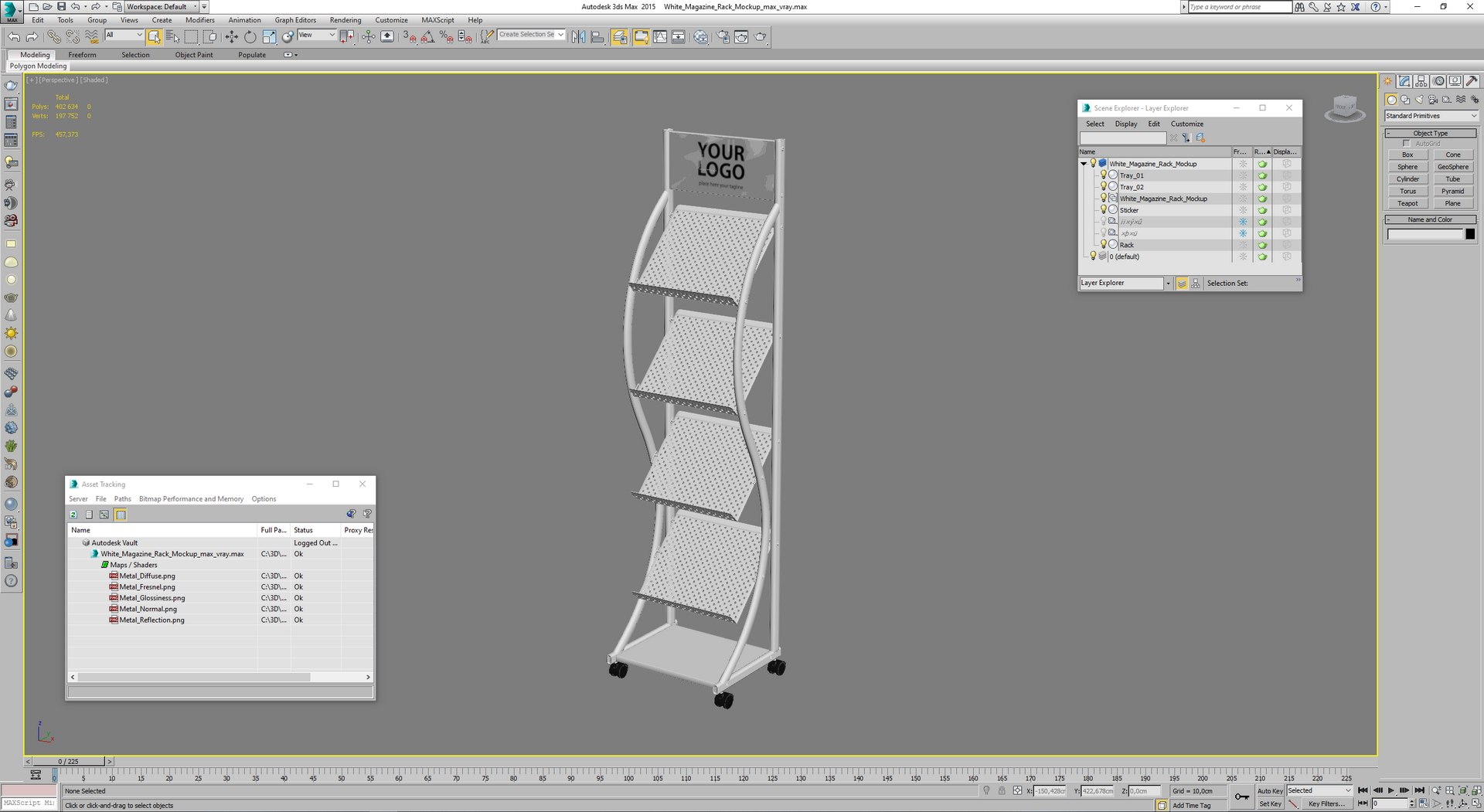This screenshot has height=812, width=1484.
Task: Open Select by Name dialog icon
Action: (172, 37)
